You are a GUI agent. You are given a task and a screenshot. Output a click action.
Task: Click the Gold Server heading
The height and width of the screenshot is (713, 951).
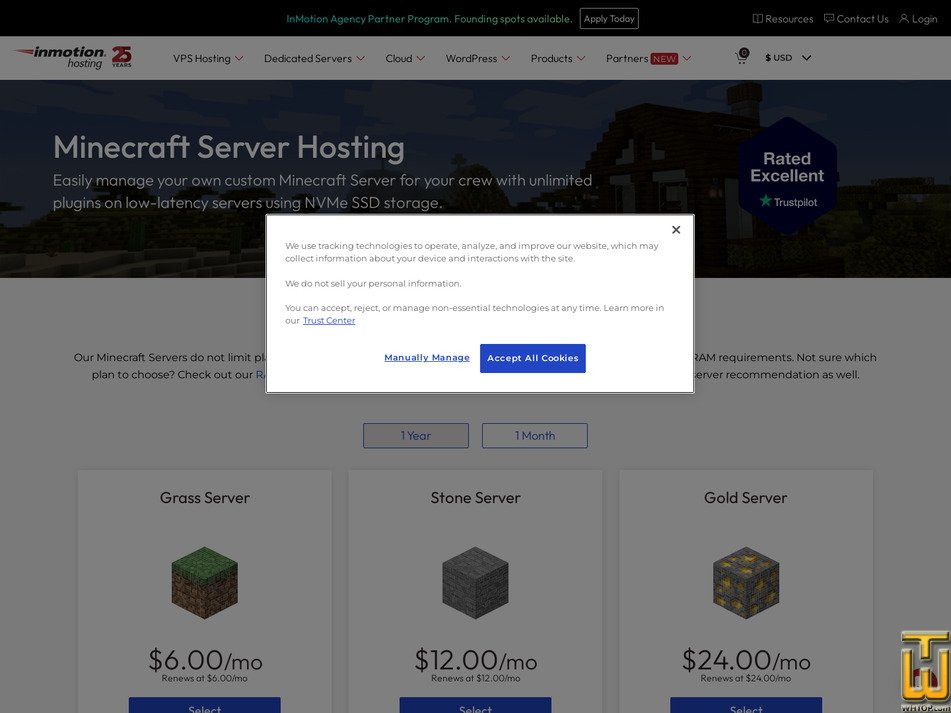click(746, 498)
